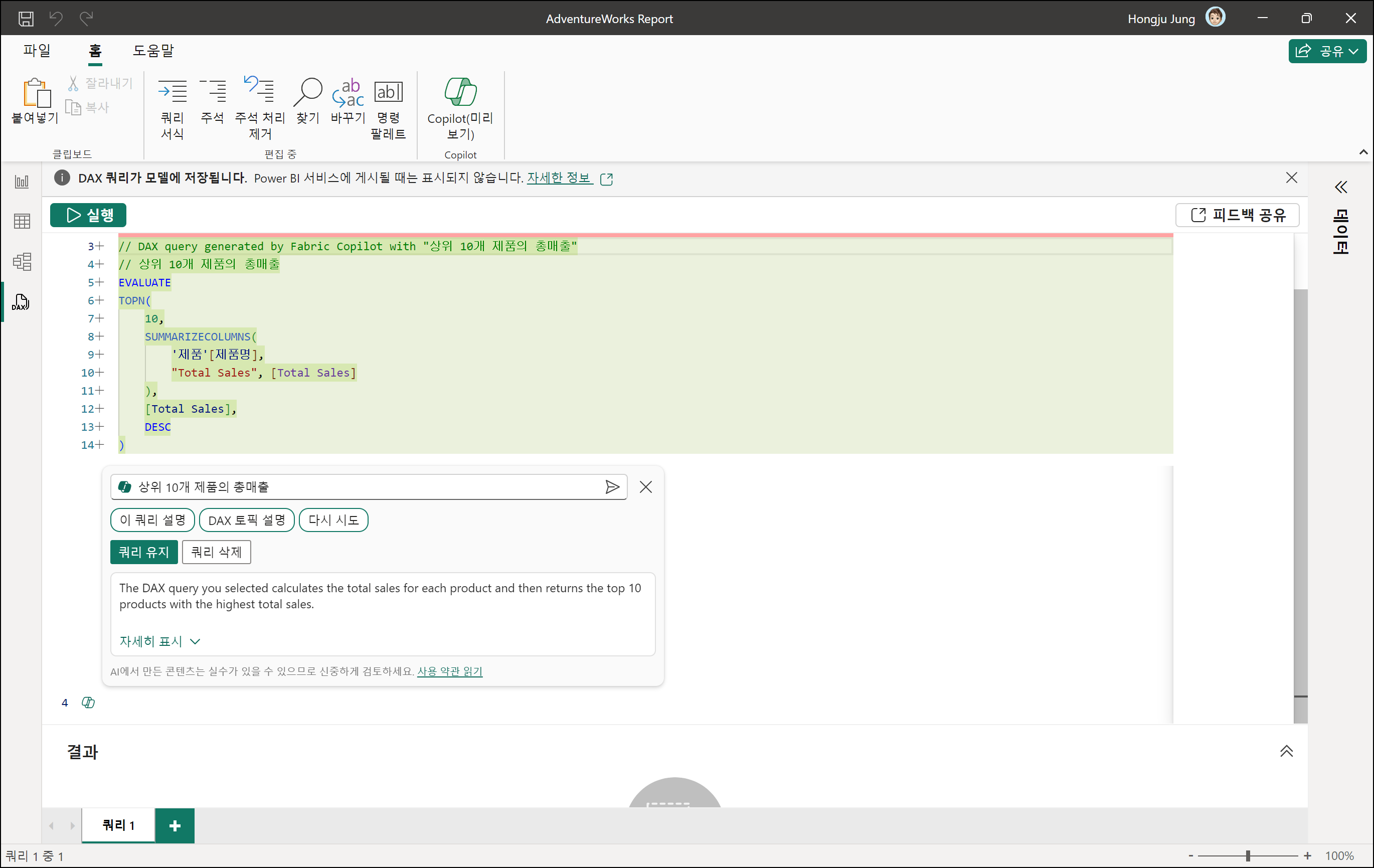
Task: Open the 공유 share dropdown
Action: (x=1327, y=51)
